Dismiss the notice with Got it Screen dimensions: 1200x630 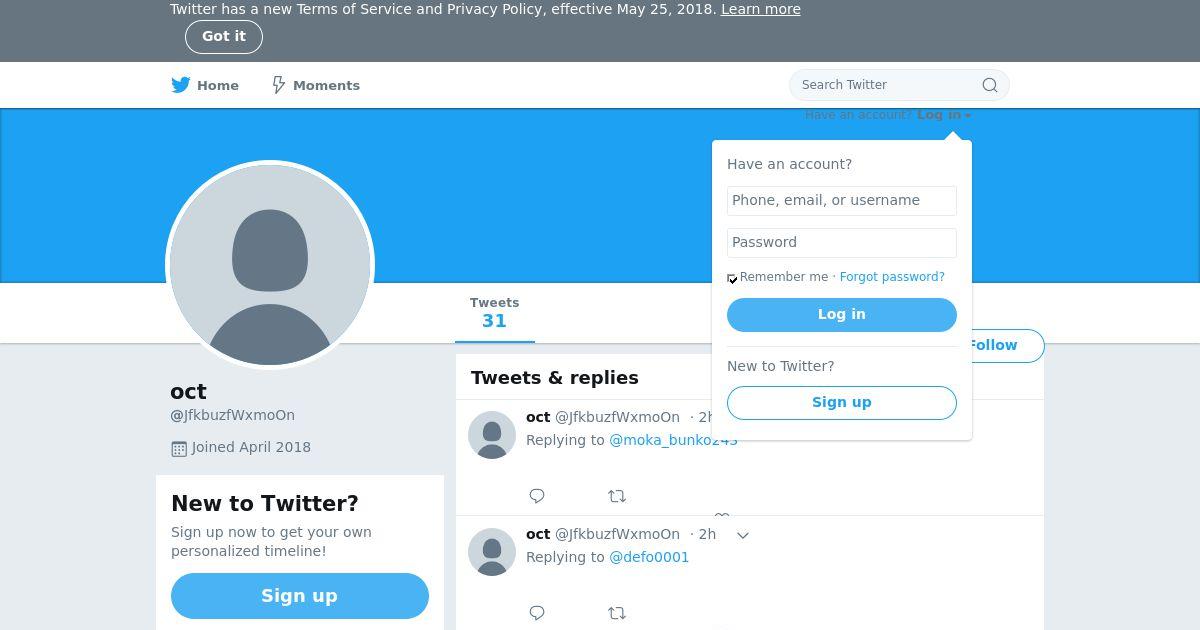pyautogui.click(x=224, y=37)
